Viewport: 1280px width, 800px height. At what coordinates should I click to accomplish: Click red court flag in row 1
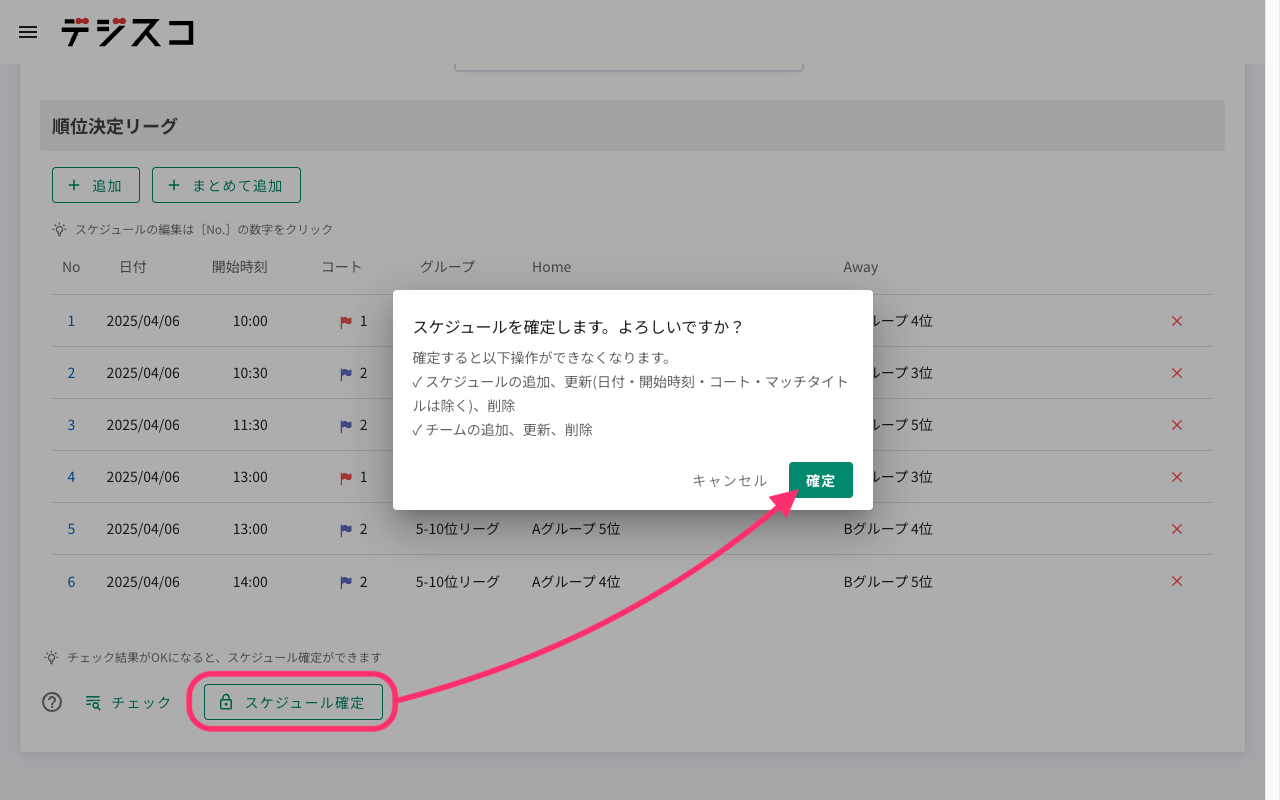346,322
